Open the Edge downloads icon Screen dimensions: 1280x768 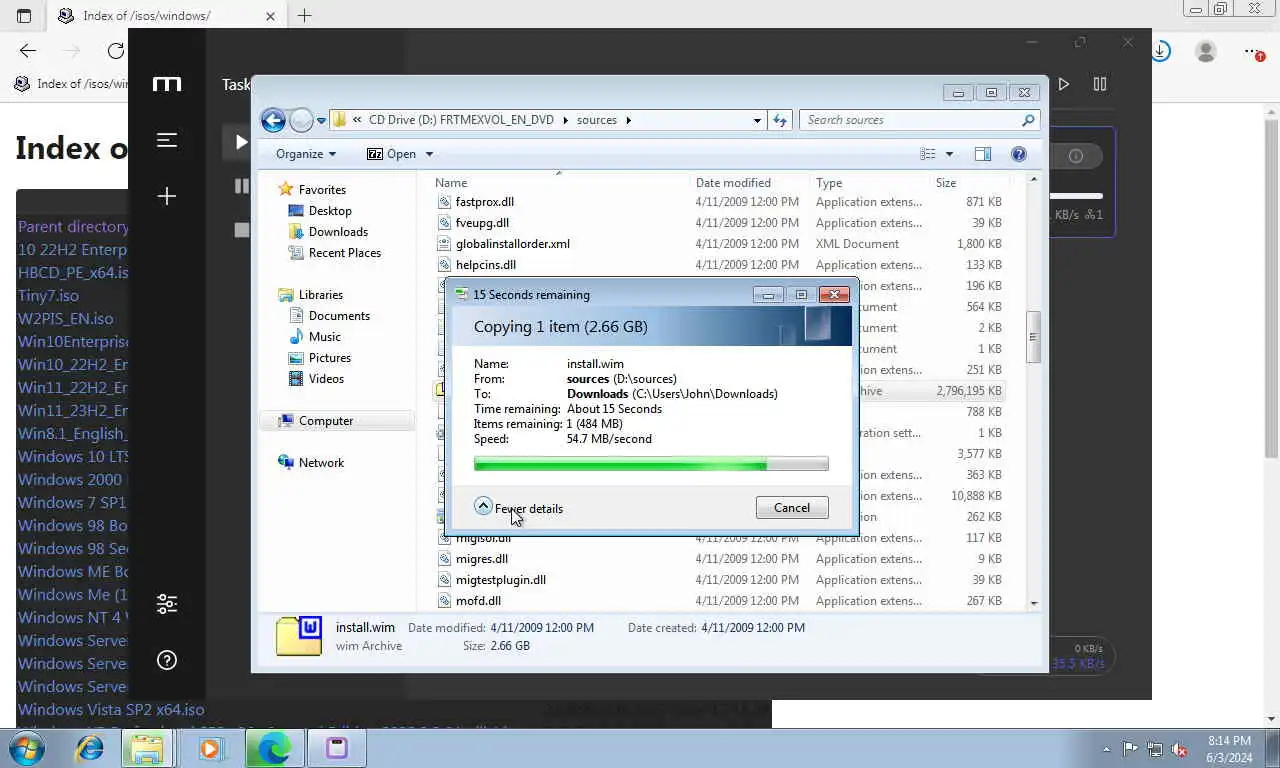point(1161,51)
